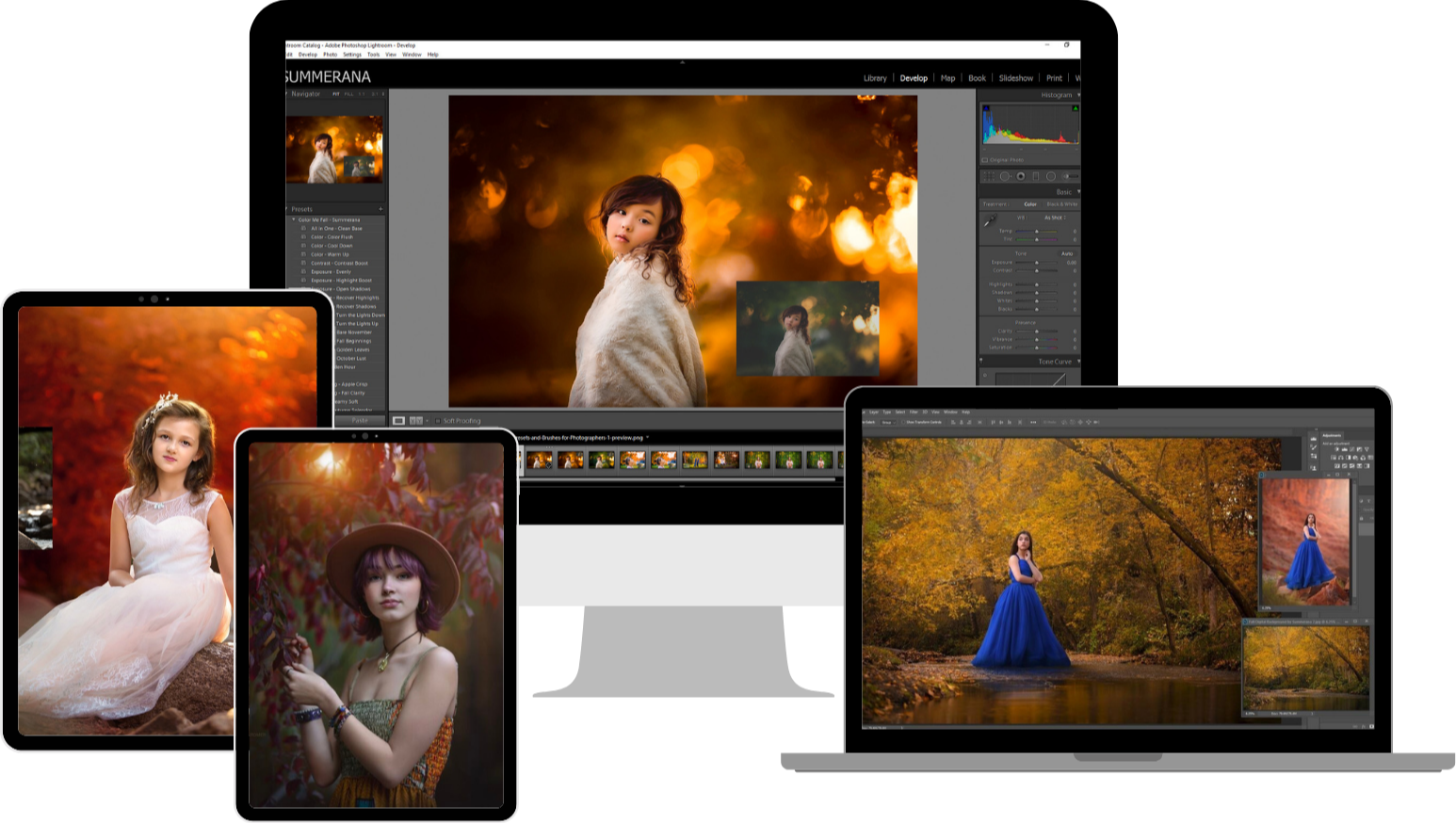Viewport: 1456px width, 824px height.
Task: Open the Adjustments panel tab in Photoshop
Action: pos(1332,435)
